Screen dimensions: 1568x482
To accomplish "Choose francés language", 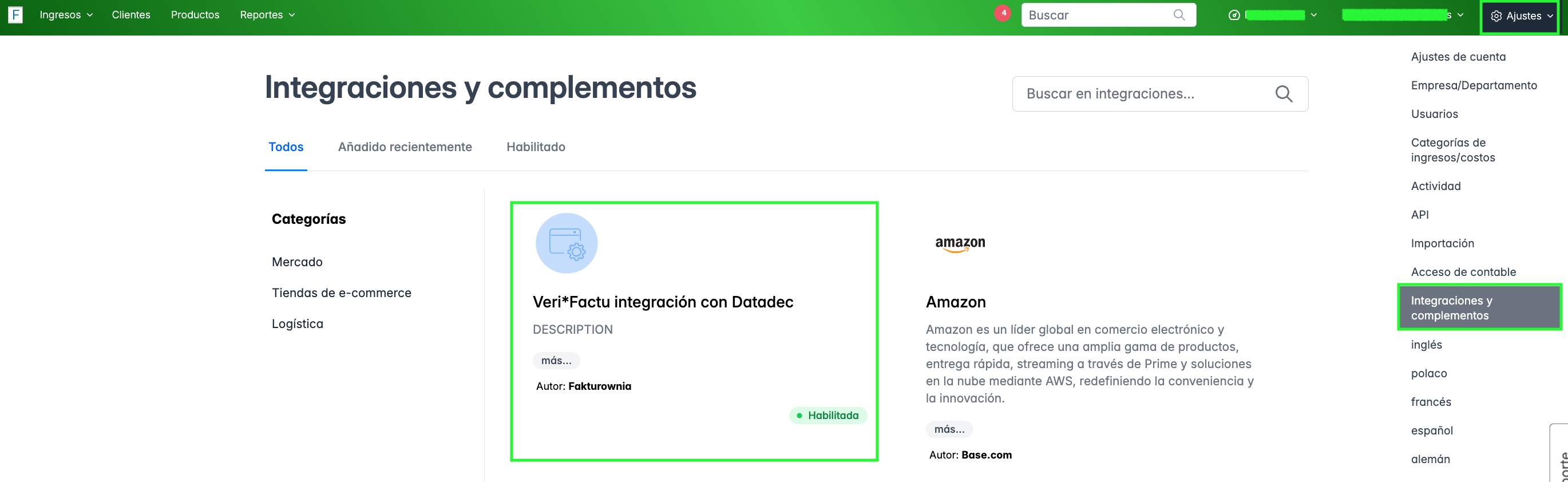I will click(1431, 402).
